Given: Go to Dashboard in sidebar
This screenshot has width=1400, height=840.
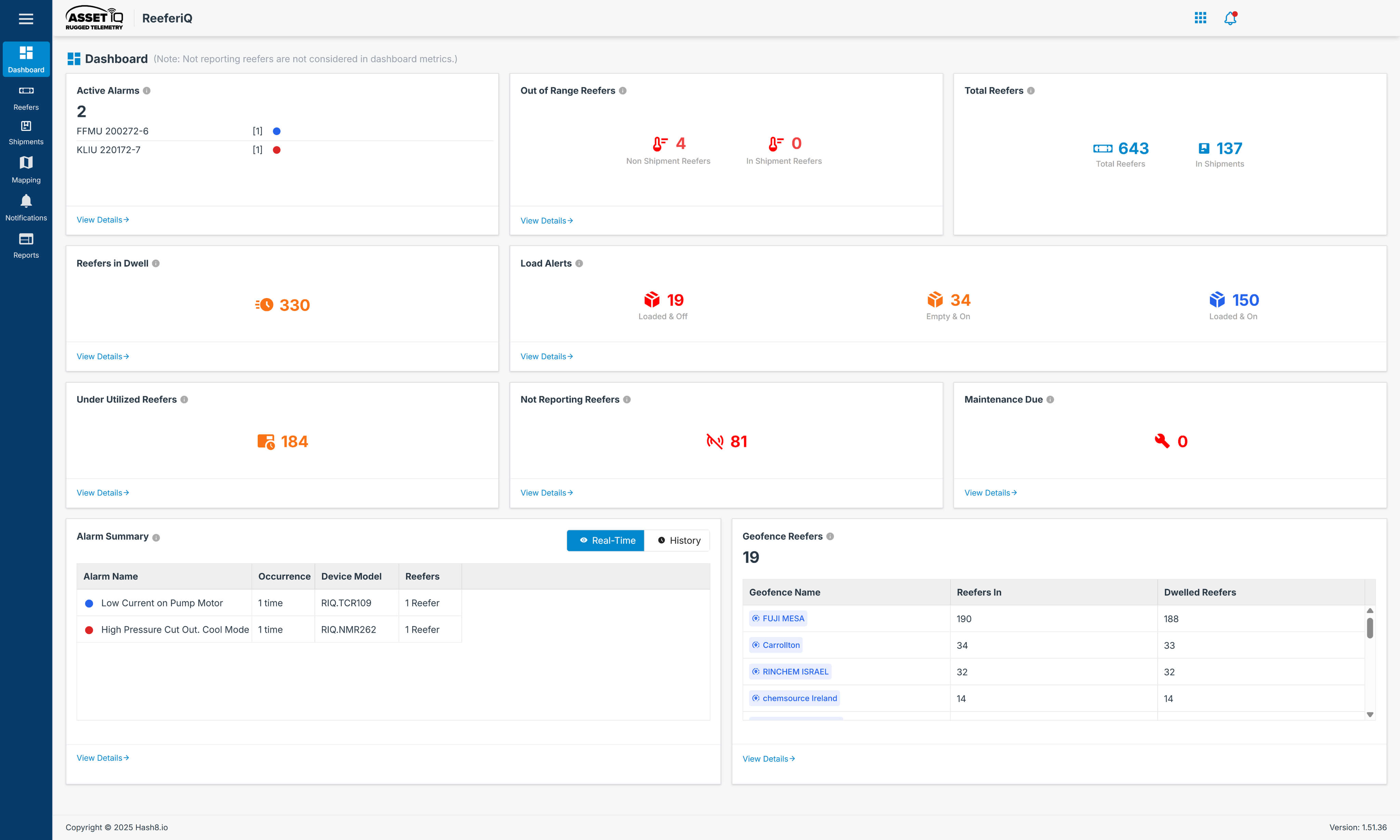Looking at the screenshot, I should [x=26, y=59].
